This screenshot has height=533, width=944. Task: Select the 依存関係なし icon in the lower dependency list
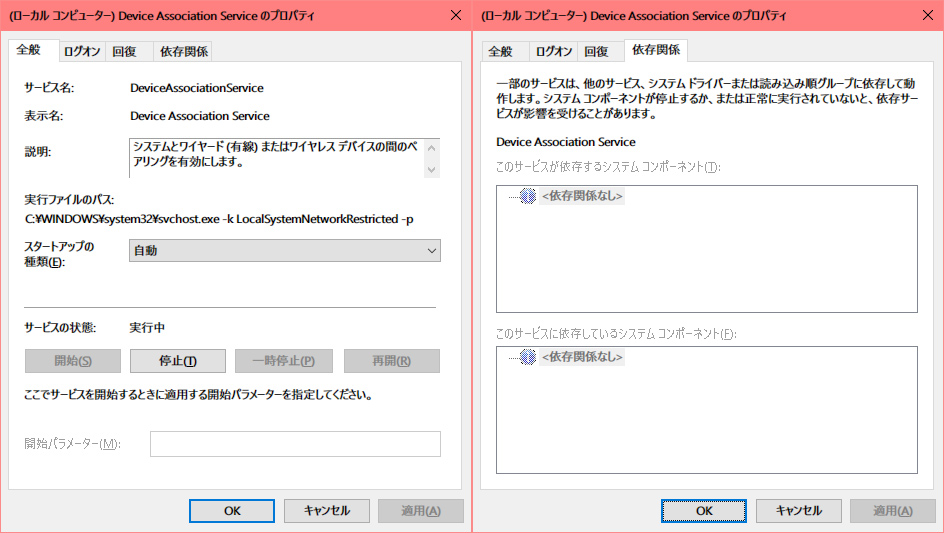click(x=528, y=357)
